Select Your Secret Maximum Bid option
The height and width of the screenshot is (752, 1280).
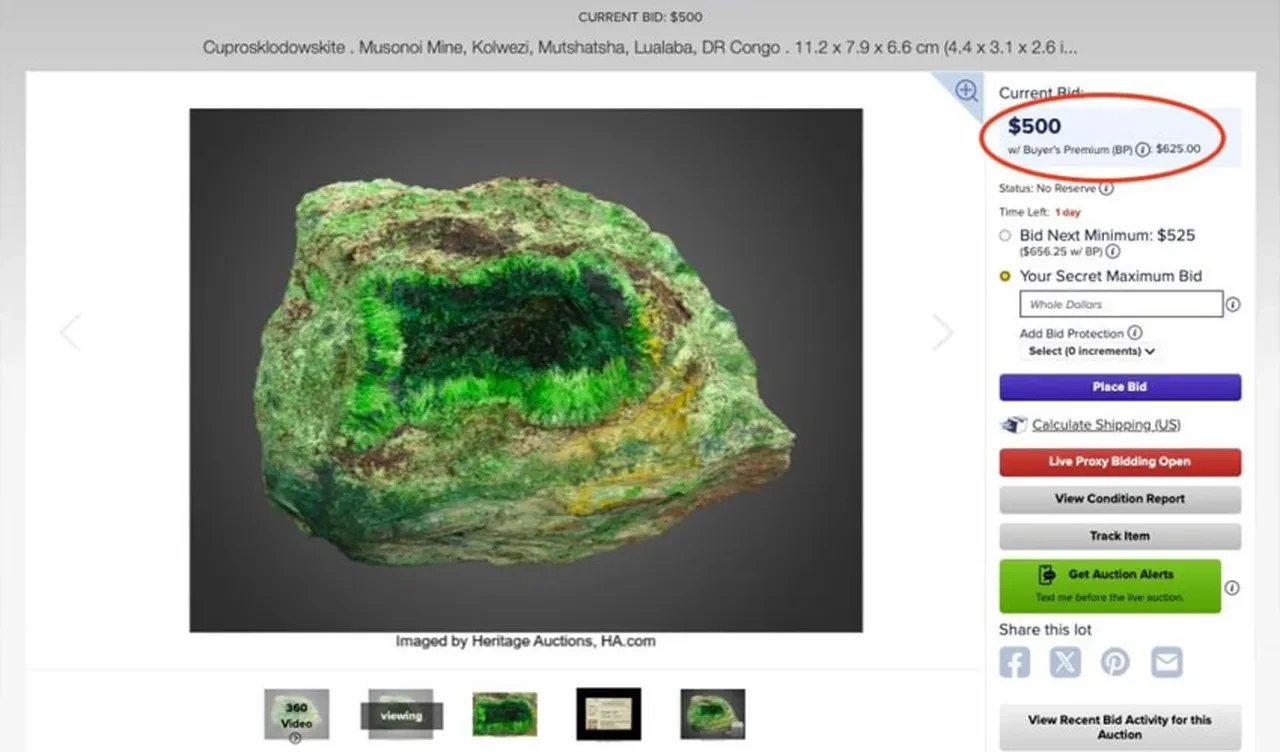tap(1005, 276)
